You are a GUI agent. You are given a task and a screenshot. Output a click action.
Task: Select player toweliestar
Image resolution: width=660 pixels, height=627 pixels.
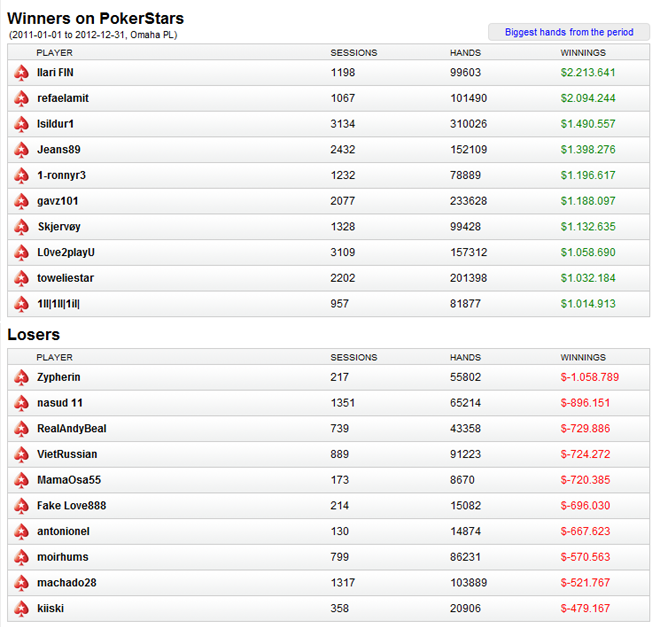pos(65,278)
